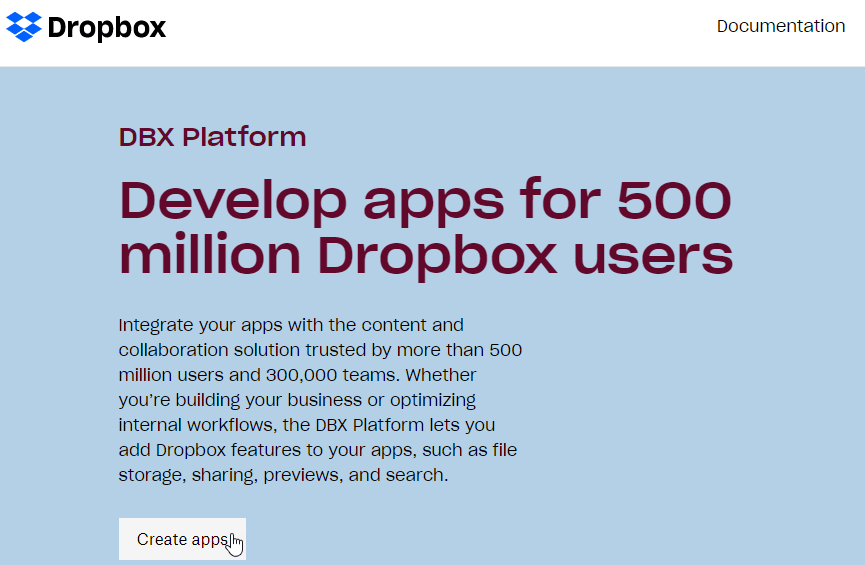The image size is (865, 565).
Task: Click the 'Develop apps for 500' headline line
Action: pos(425,201)
